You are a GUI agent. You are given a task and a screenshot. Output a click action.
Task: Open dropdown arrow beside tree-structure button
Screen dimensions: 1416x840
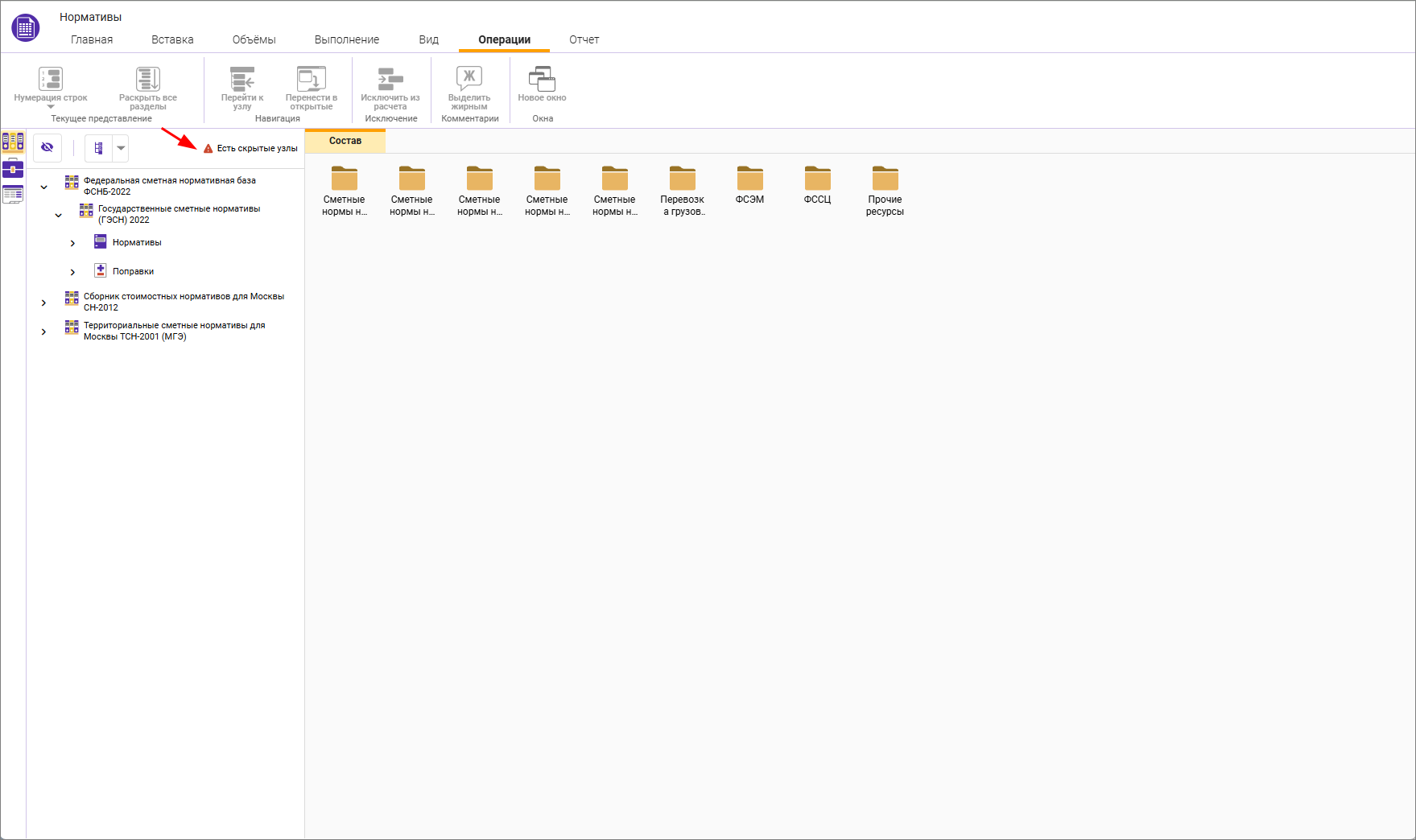pos(121,148)
